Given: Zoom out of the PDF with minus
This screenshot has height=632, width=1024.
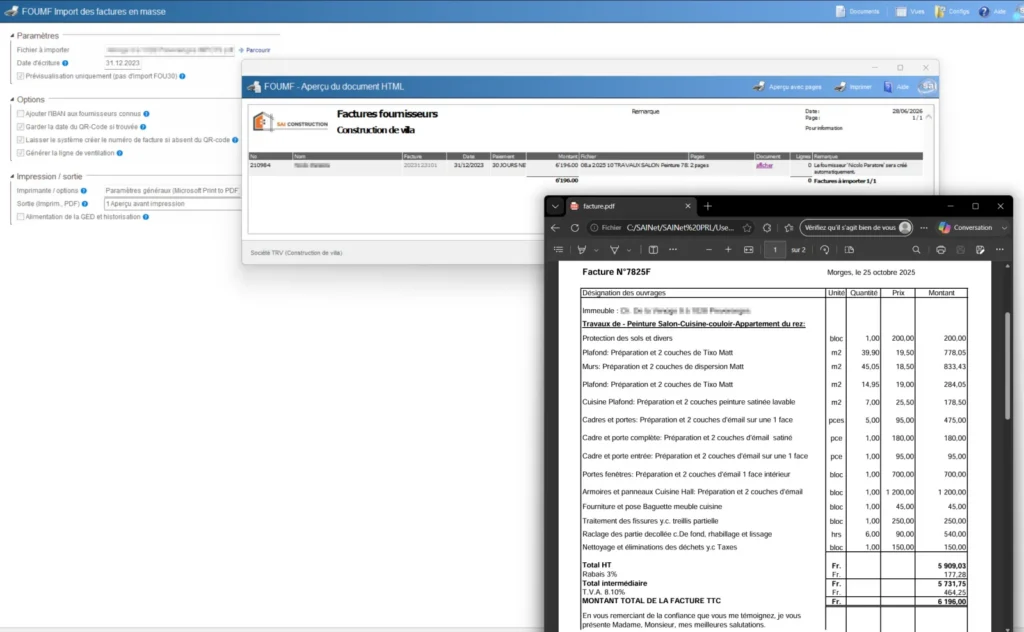Looking at the screenshot, I should point(709,249).
